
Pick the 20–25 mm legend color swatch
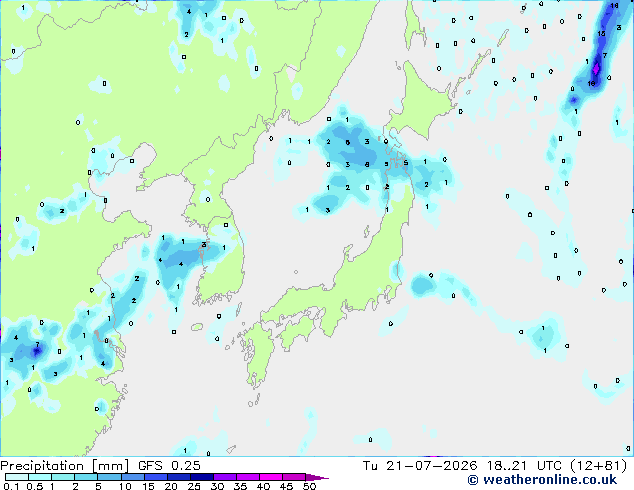[x=179, y=477]
